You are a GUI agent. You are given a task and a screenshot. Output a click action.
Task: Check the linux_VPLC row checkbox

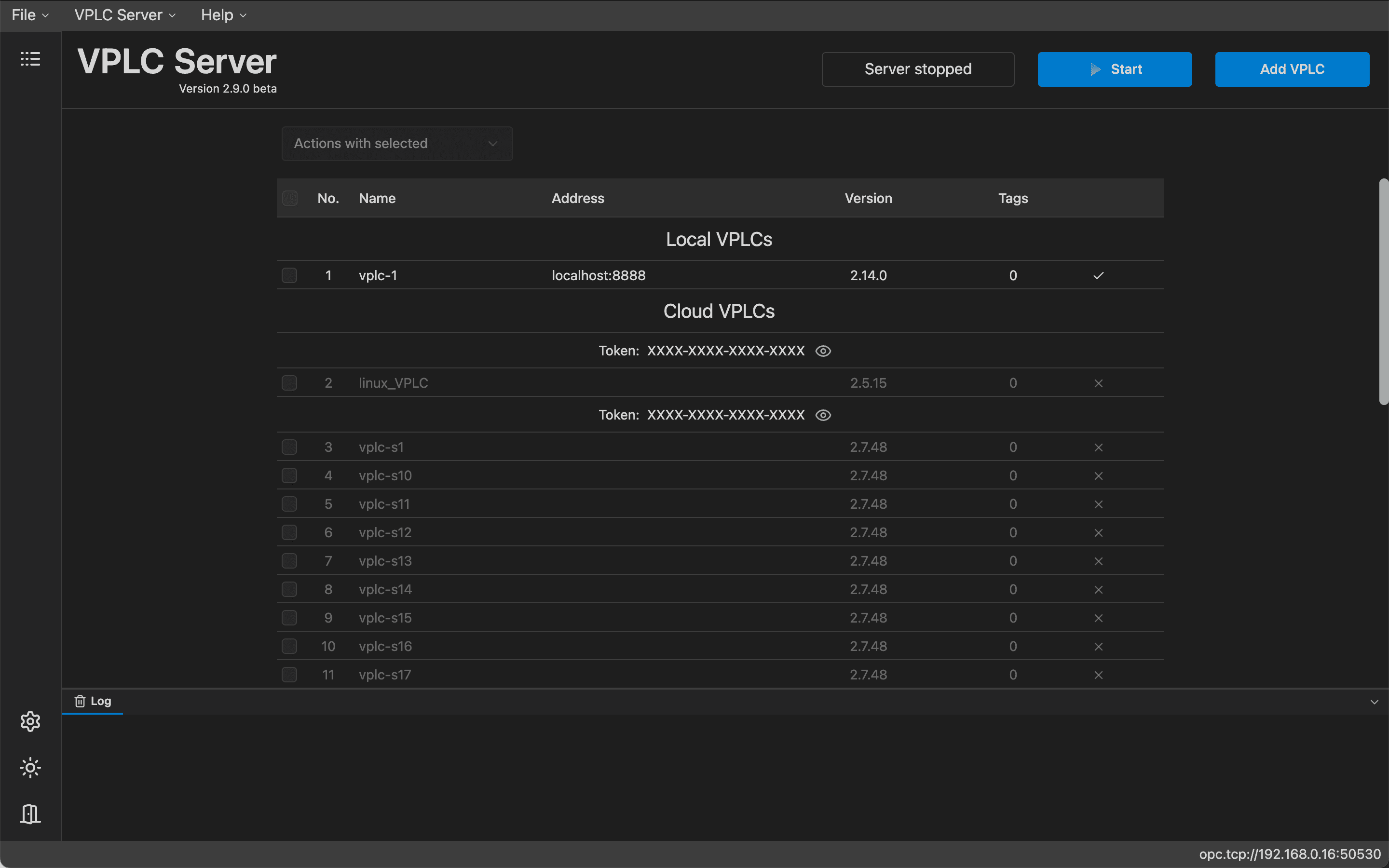[x=290, y=383]
